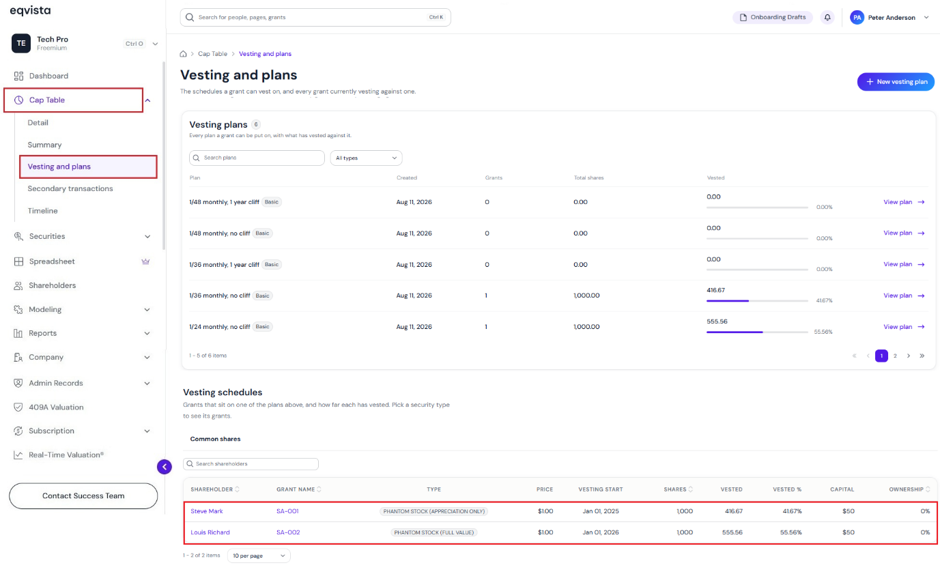The width and height of the screenshot is (940, 574).
Task: Open Secondary transactions submenu item
Action: tap(70, 188)
